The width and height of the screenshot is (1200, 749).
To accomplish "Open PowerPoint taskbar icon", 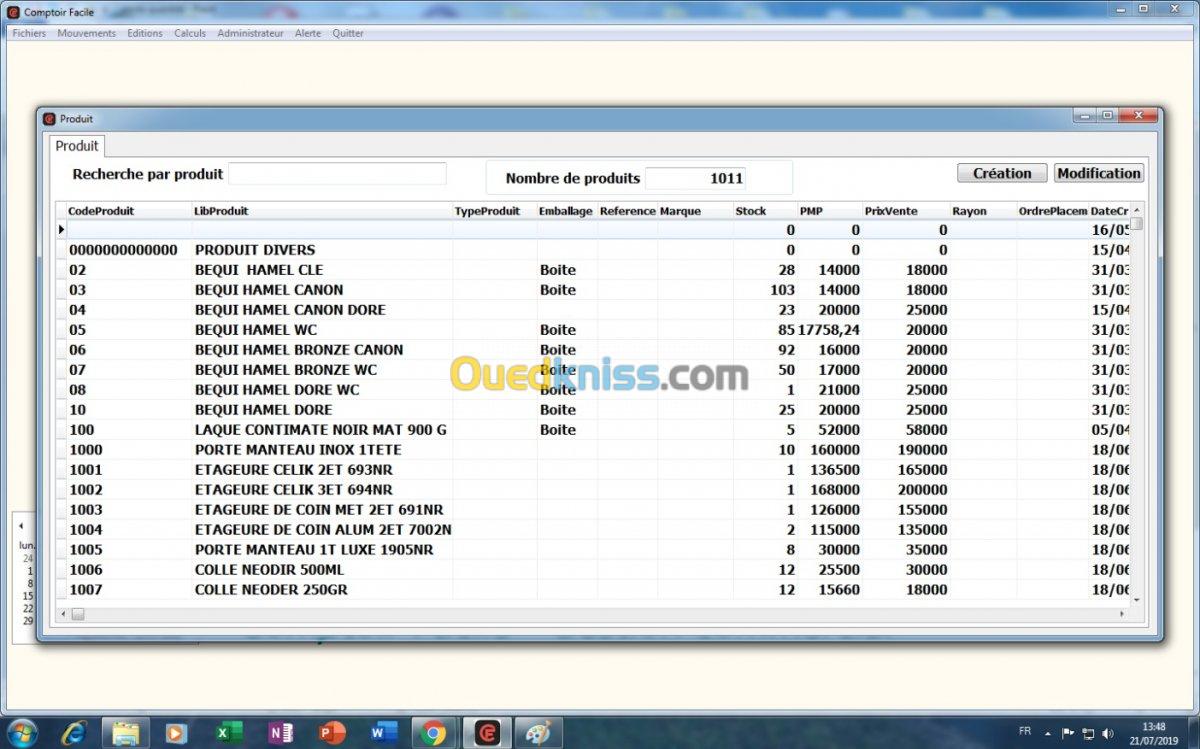I will point(332,733).
